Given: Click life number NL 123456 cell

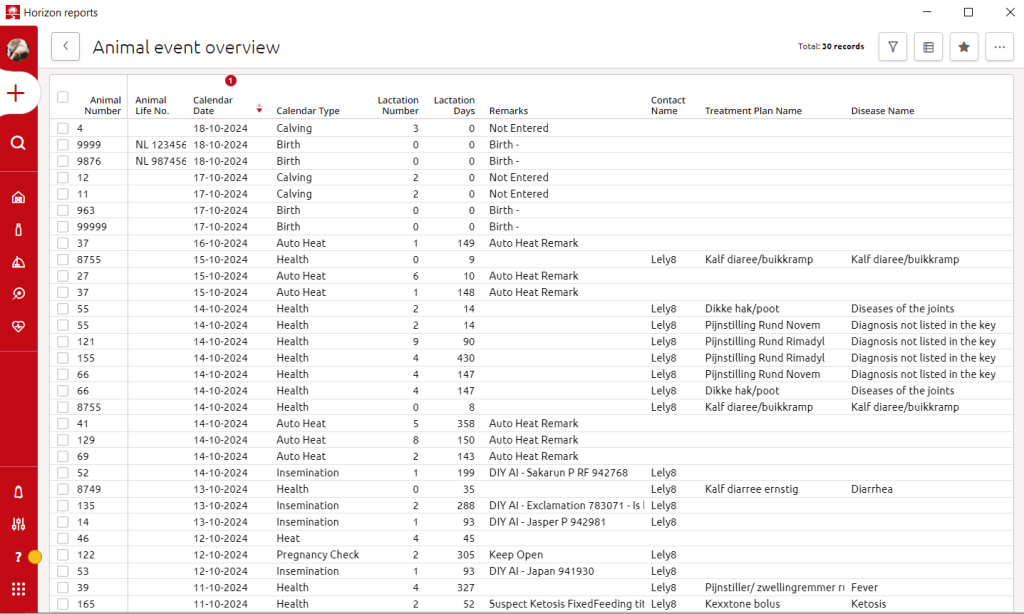Looking at the screenshot, I should (160, 144).
